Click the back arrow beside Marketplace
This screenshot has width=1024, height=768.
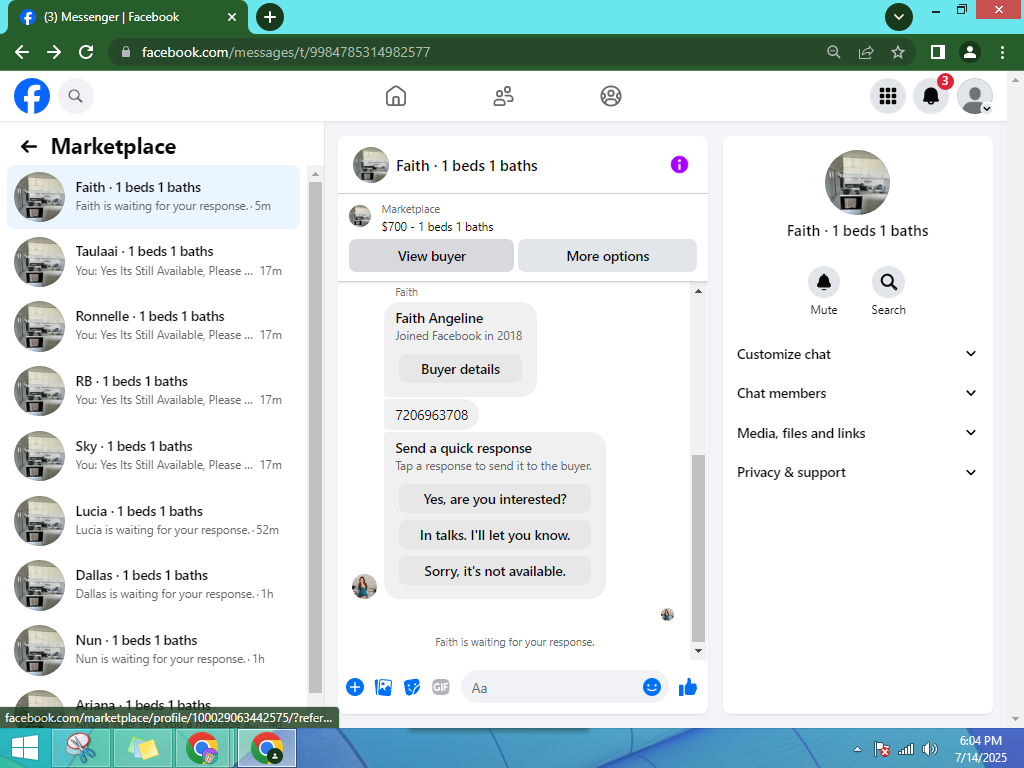(x=29, y=146)
